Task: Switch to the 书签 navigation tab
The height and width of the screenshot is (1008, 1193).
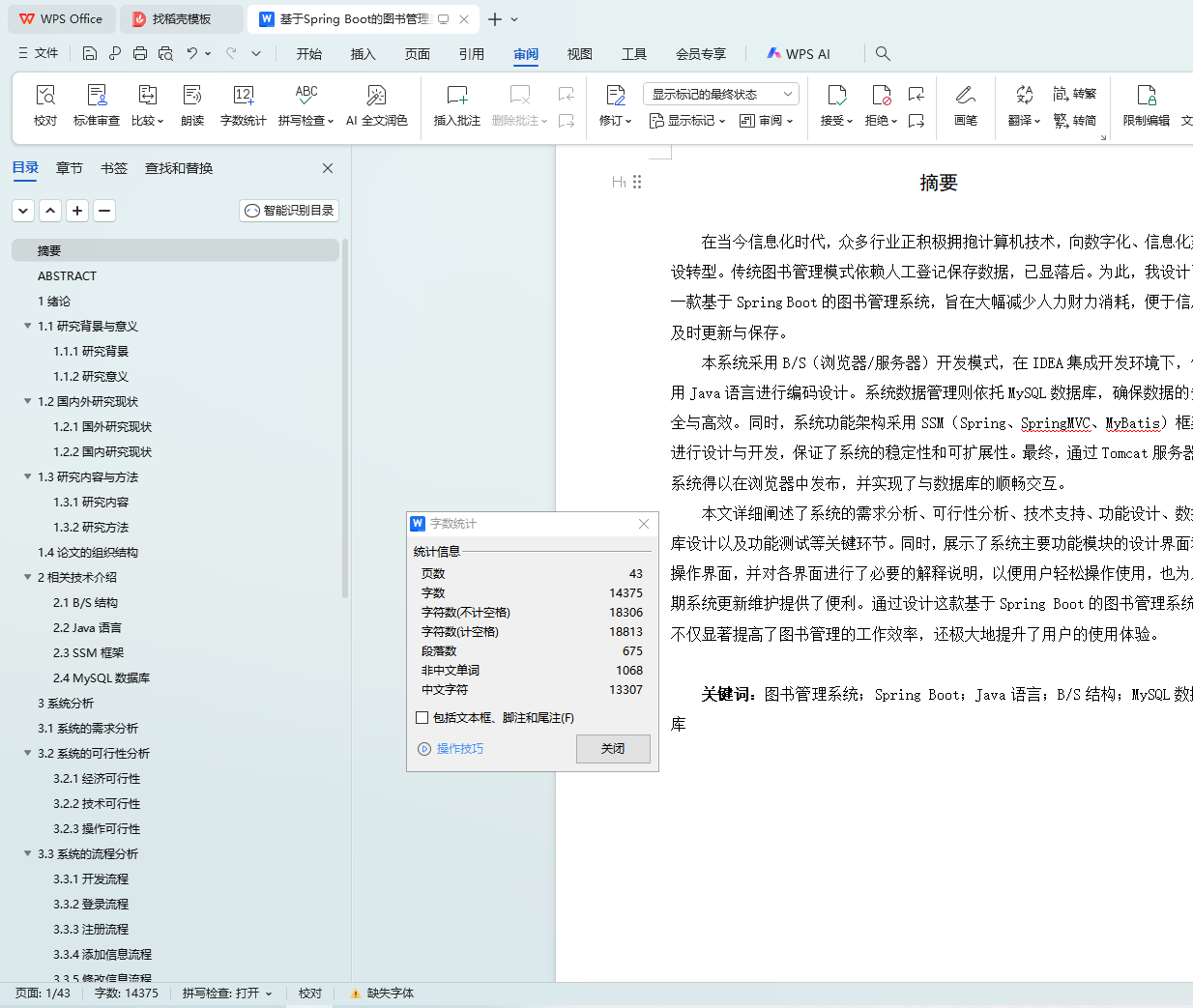Action: pyautogui.click(x=114, y=168)
